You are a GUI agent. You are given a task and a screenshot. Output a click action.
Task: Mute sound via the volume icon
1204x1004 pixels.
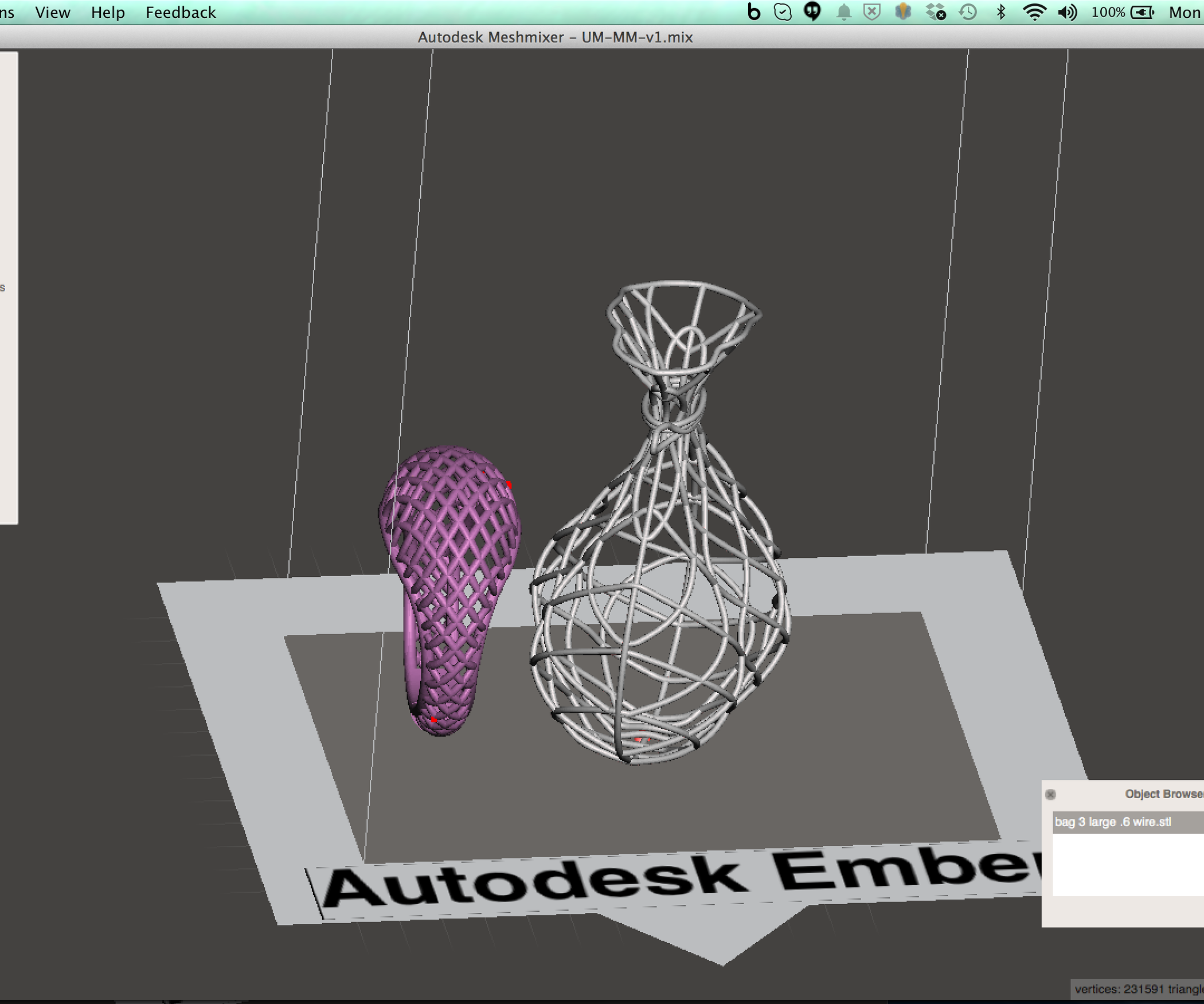(1067, 11)
